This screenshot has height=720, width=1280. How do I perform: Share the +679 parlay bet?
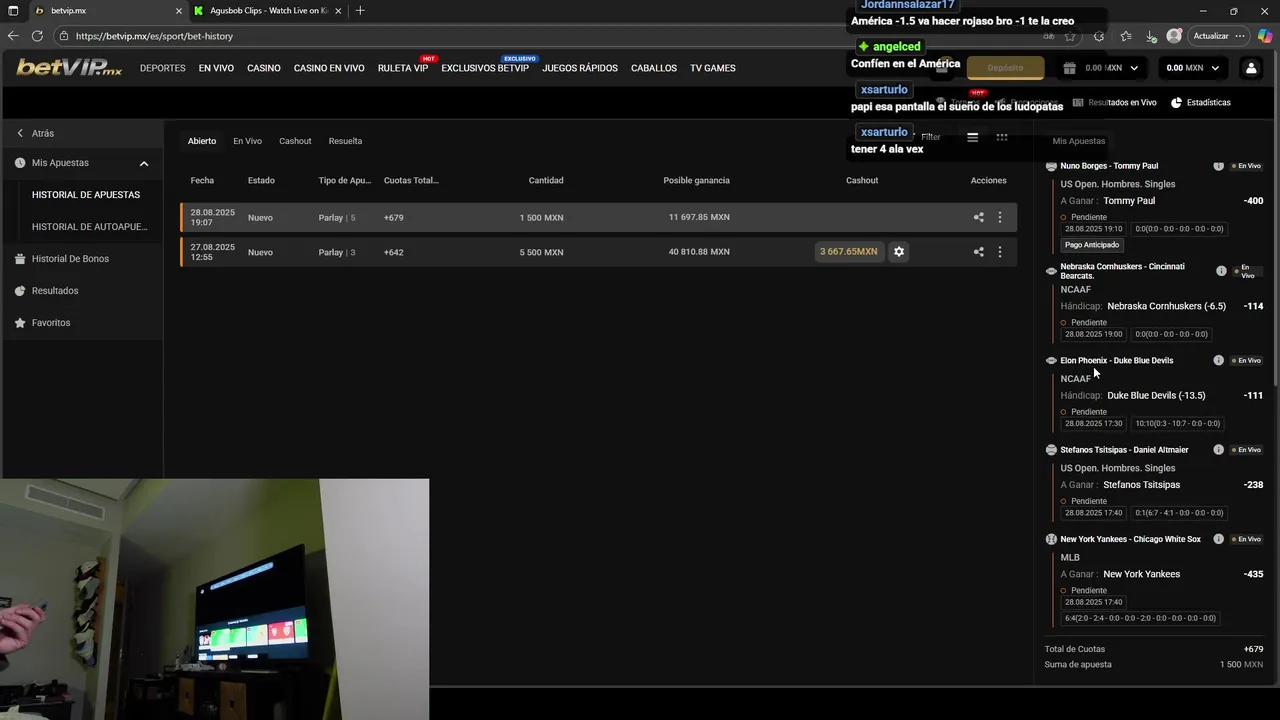tap(978, 217)
